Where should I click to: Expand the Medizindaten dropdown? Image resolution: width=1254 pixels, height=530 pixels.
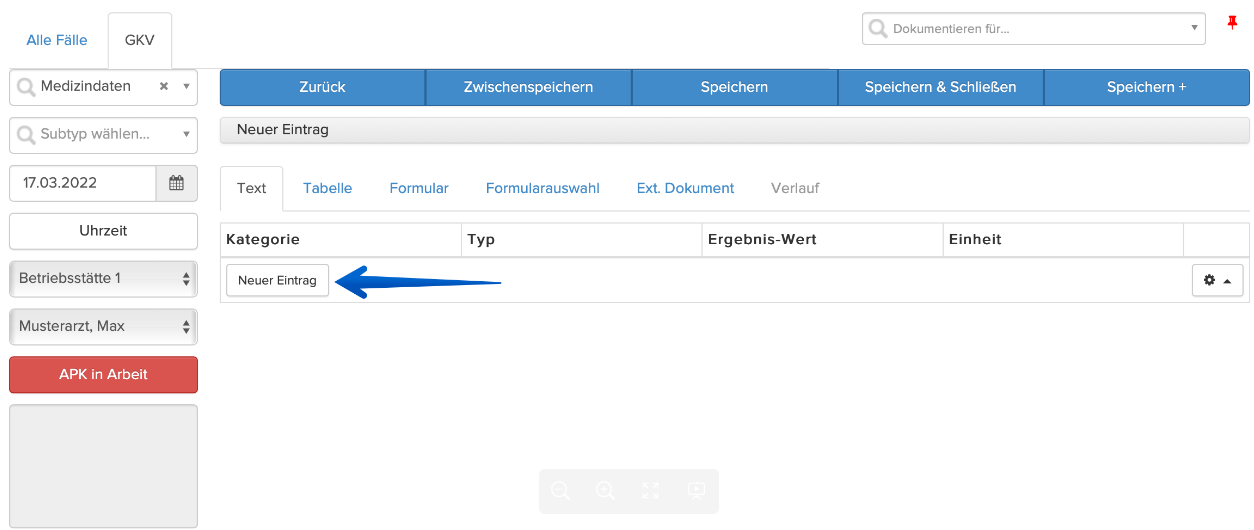pos(186,87)
